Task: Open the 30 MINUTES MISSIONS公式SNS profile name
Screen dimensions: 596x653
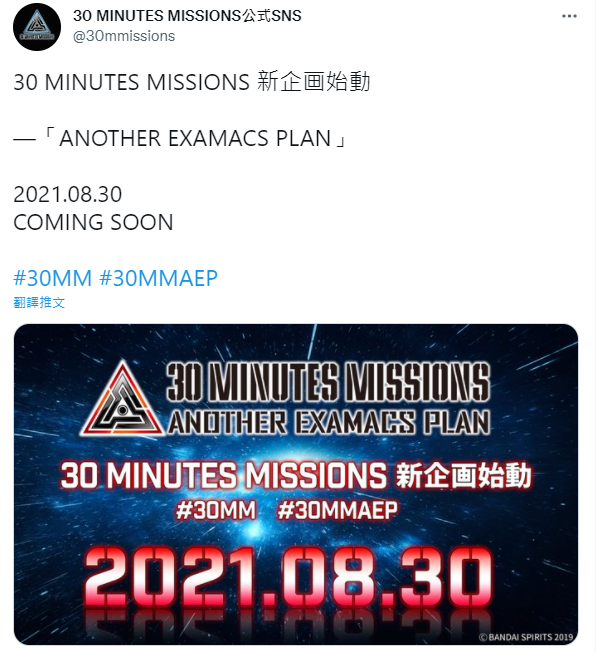Action: 187,16
